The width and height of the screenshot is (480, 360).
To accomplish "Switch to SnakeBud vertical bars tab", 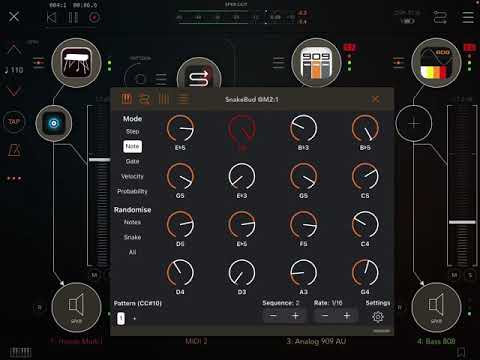I will [x=163, y=99].
